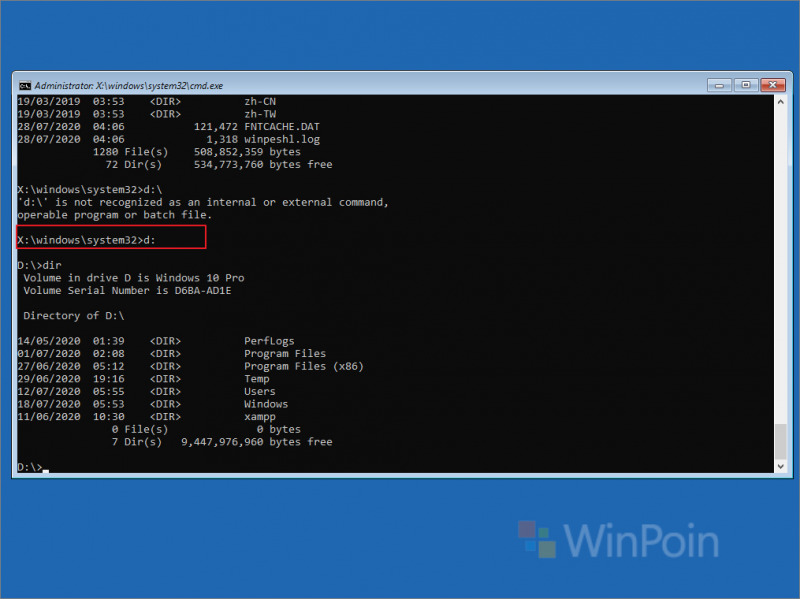Click '9,447,976,960 bytes free' text
The image size is (800, 599).
click(x=257, y=442)
